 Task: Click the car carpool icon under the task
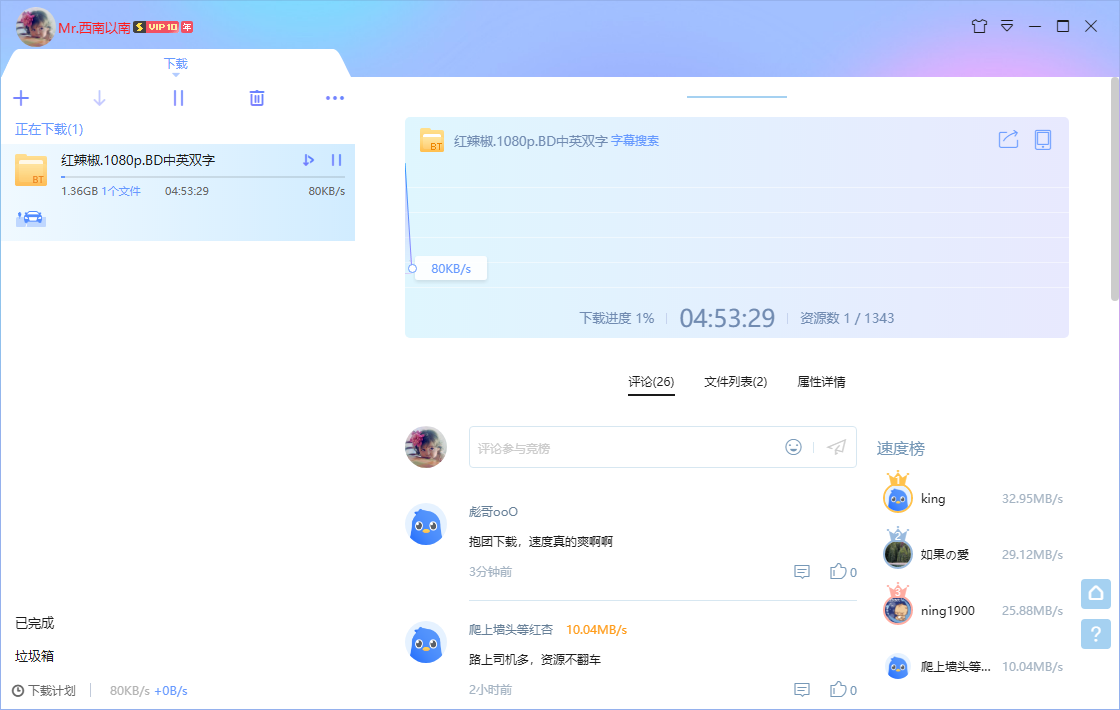click(x=31, y=218)
